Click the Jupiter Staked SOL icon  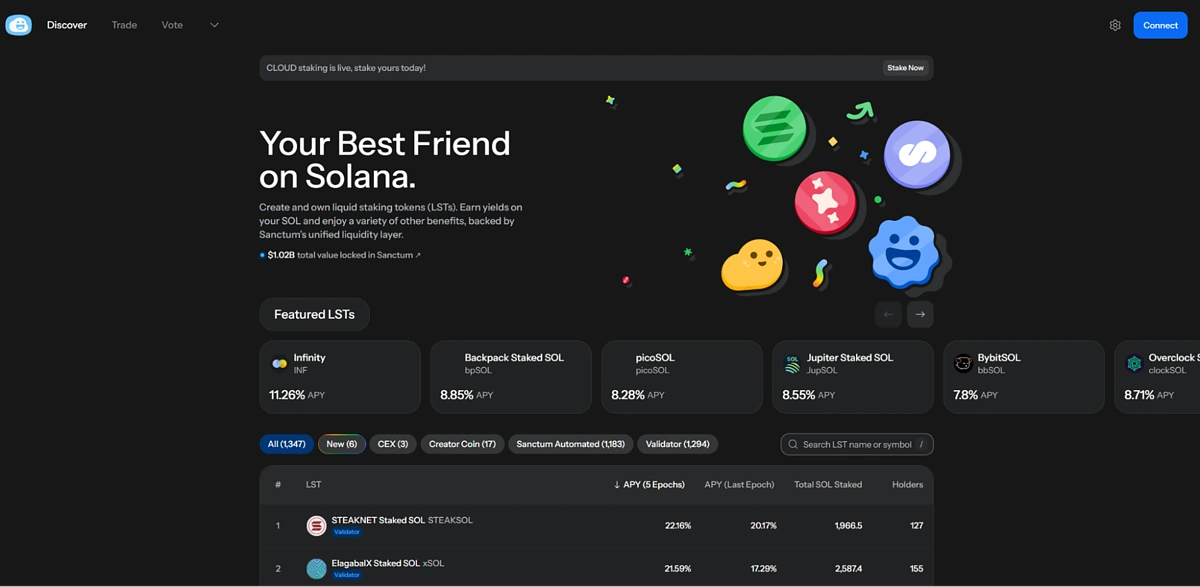pos(792,364)
